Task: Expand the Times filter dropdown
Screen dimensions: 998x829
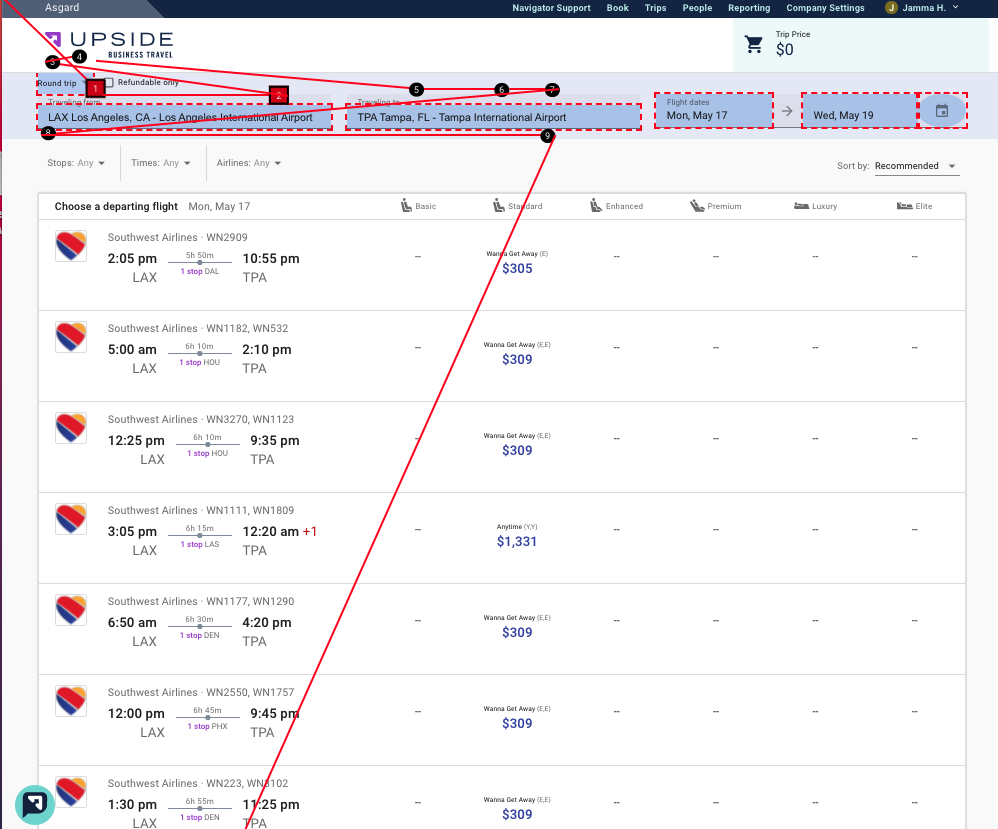Action: [161, 163]
